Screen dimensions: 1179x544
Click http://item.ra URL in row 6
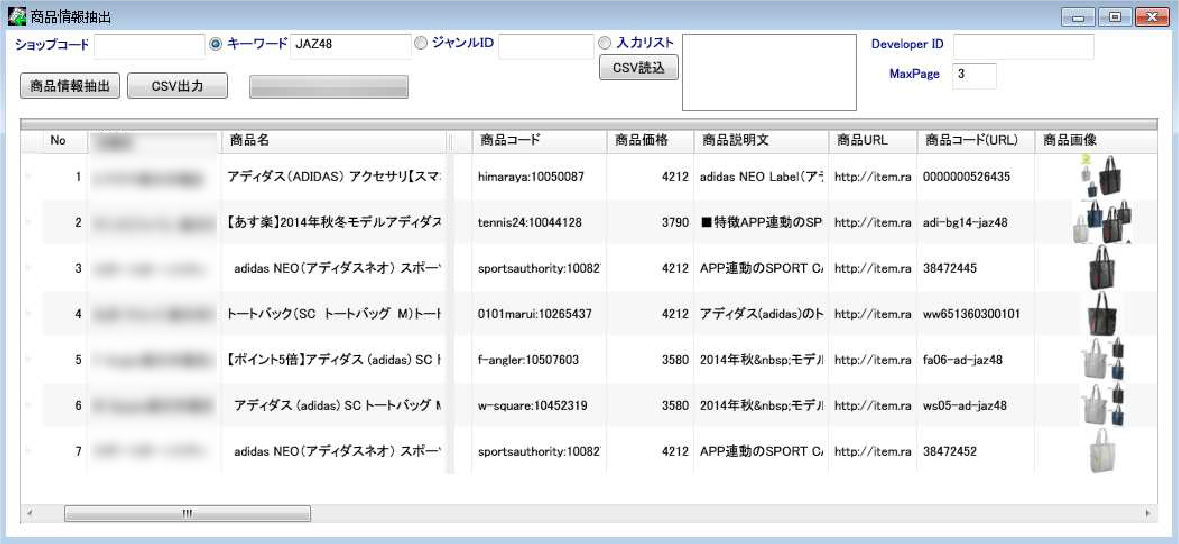point(873,406)
